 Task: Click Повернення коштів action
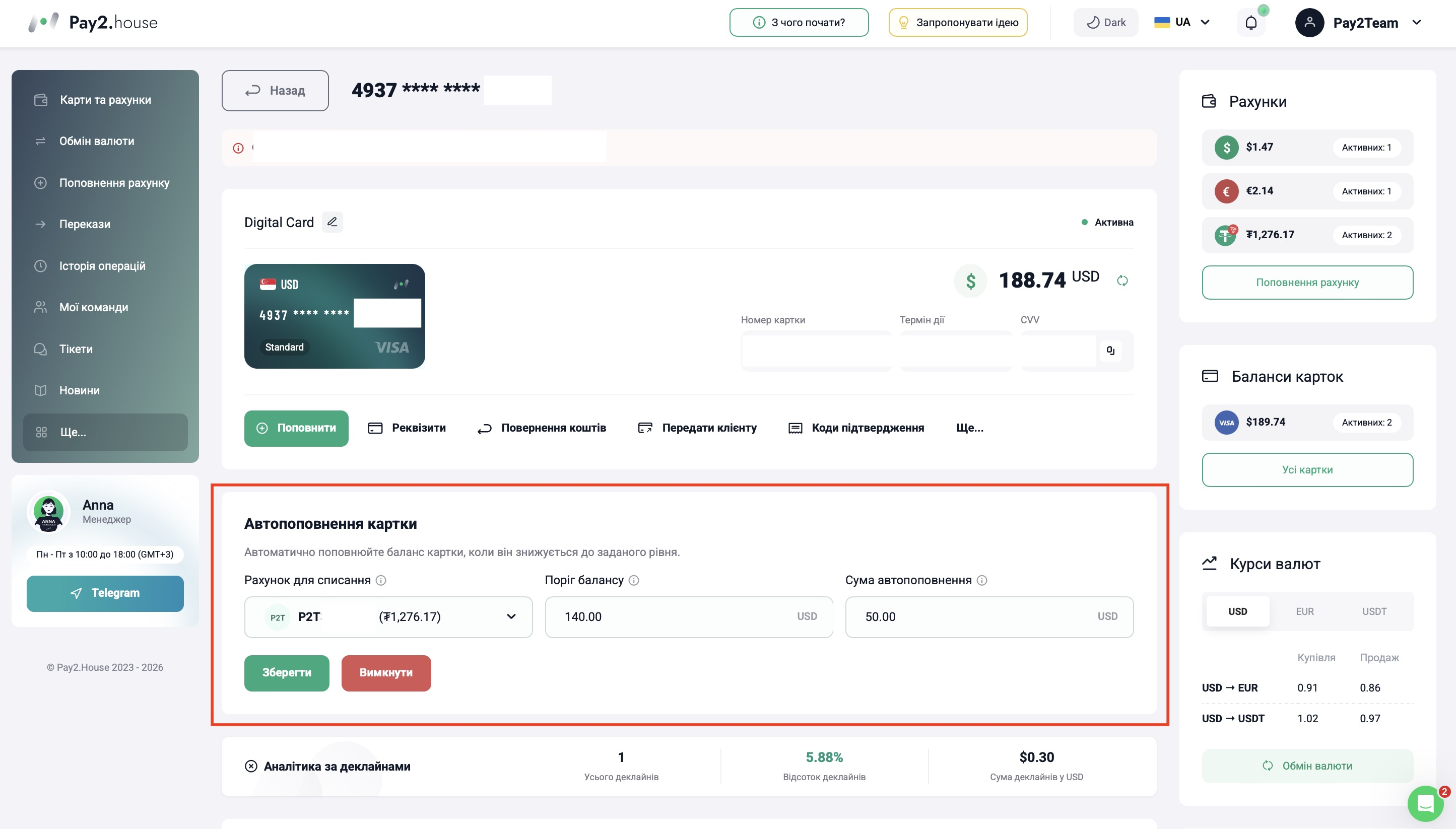tap(542, 428)
